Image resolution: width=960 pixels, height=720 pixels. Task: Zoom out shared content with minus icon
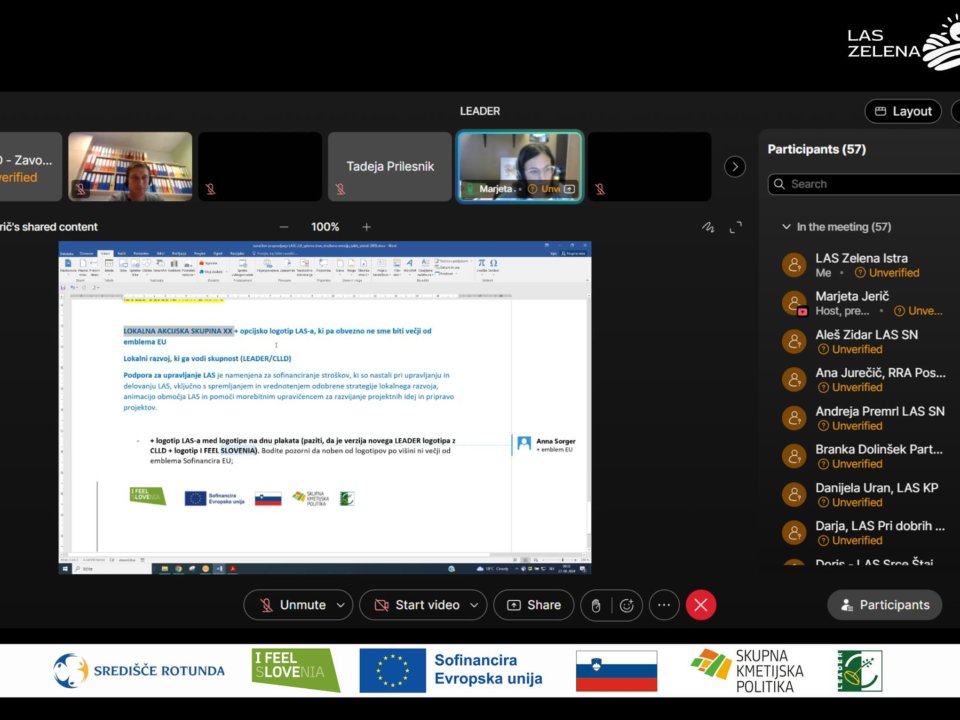click(284, 227)
